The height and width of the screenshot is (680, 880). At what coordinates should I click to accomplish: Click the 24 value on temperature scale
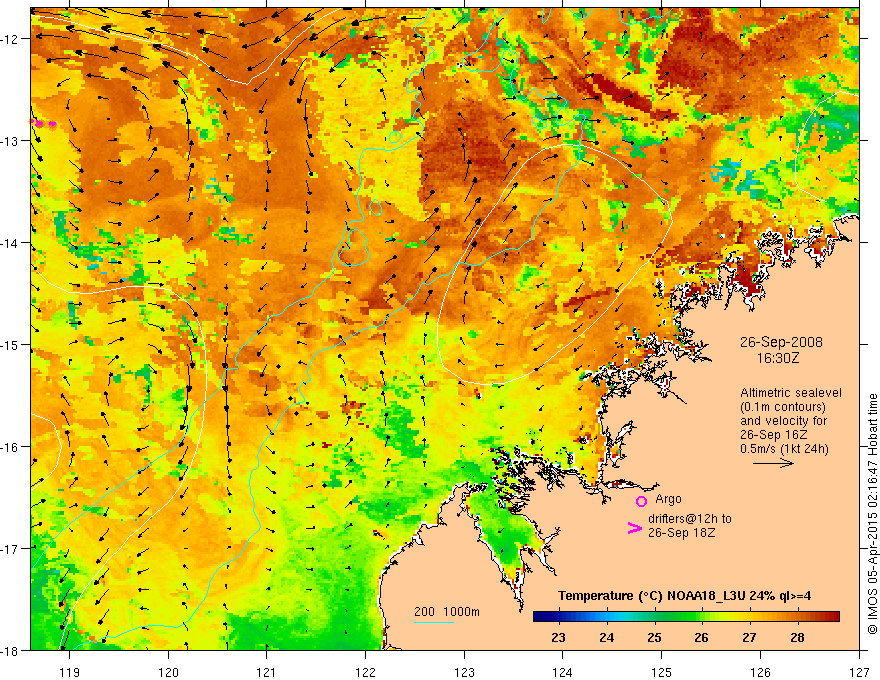click(x=606, y=637)
